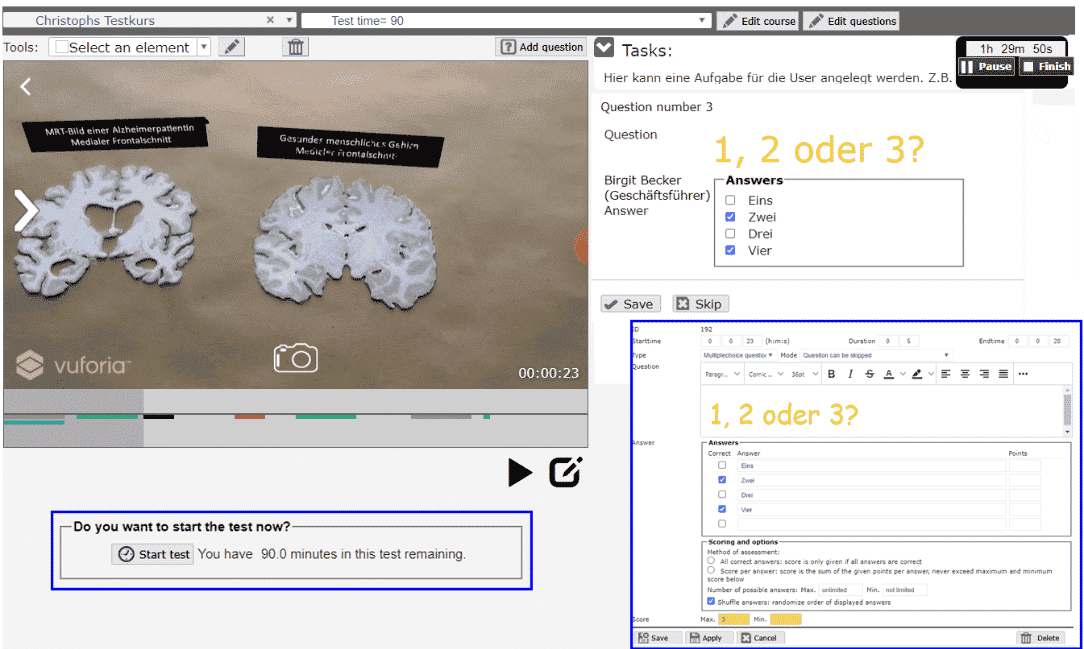Click the camera snapshot icon on video
The height and width of the screenshot is (649, 1084).
296,358
